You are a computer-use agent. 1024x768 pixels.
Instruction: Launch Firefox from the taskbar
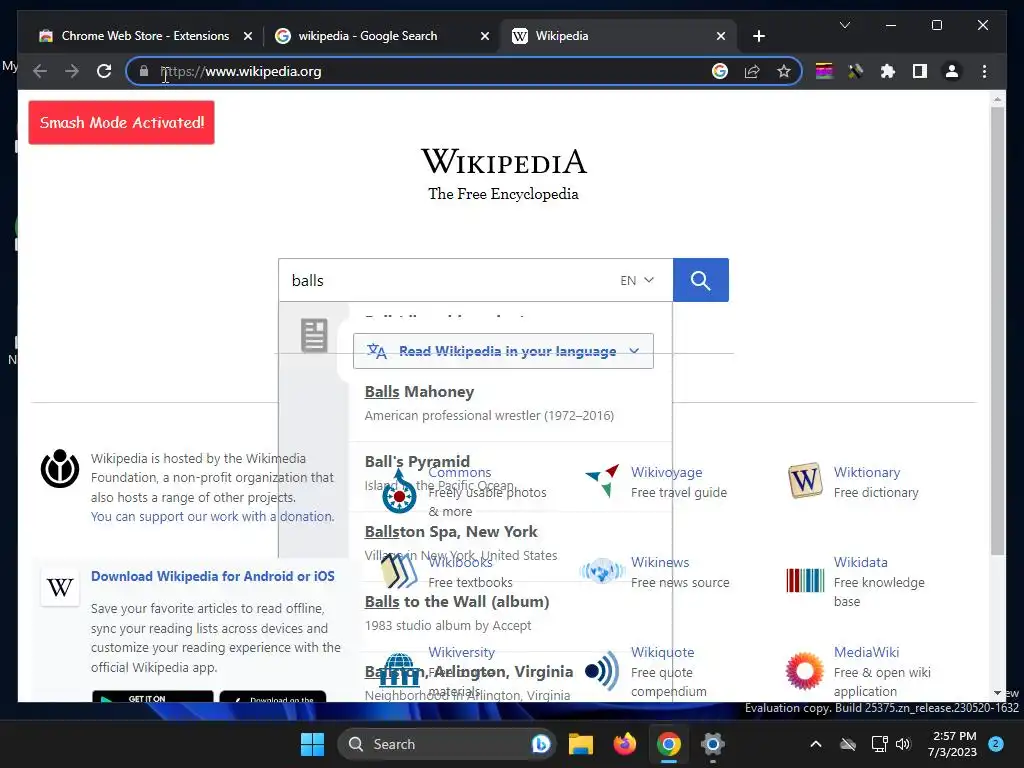[x=625, y=744]
